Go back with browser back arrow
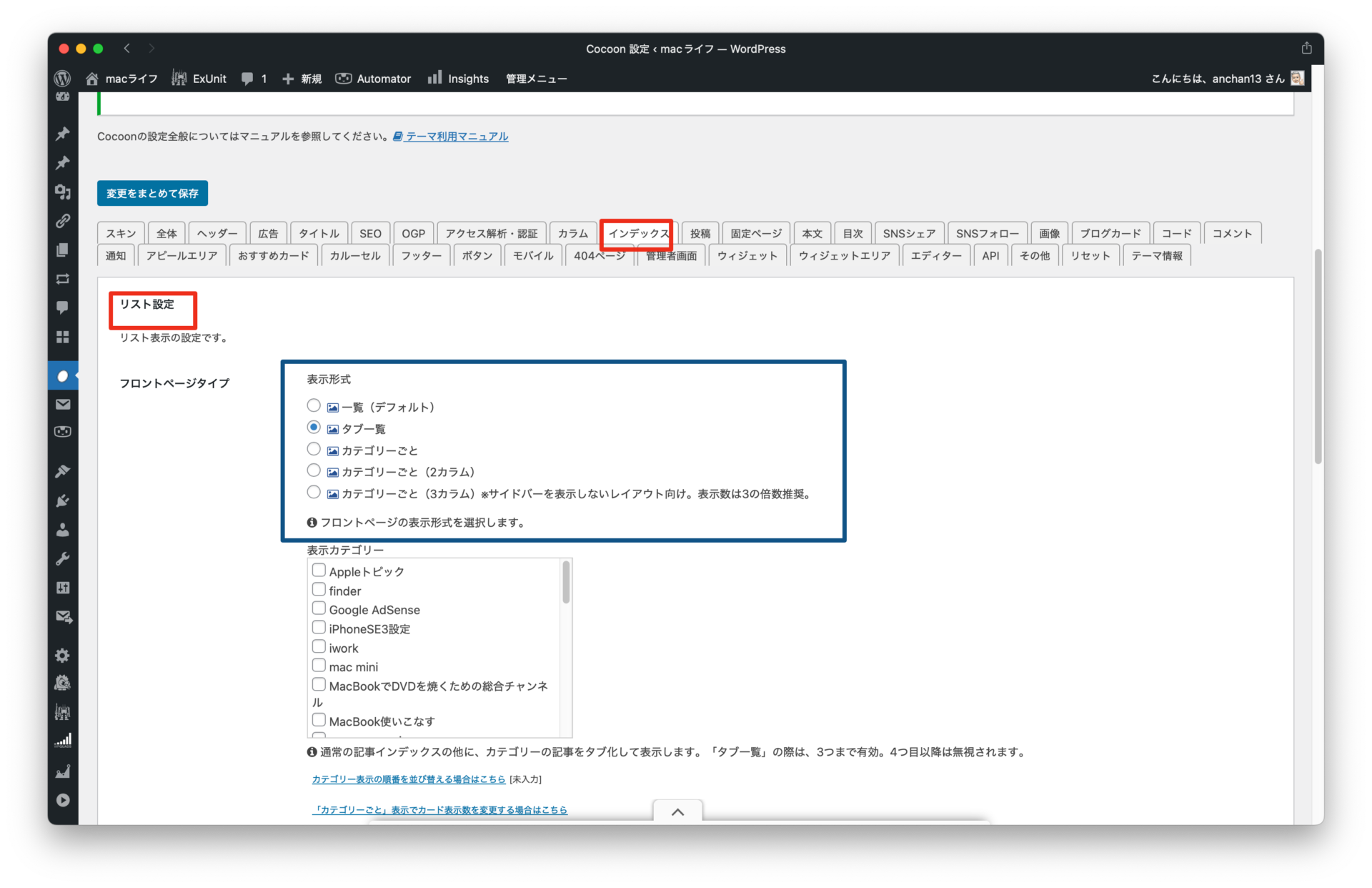Image resolution: width=1372 pixels, height=888 pixels. tap(126, 48)
